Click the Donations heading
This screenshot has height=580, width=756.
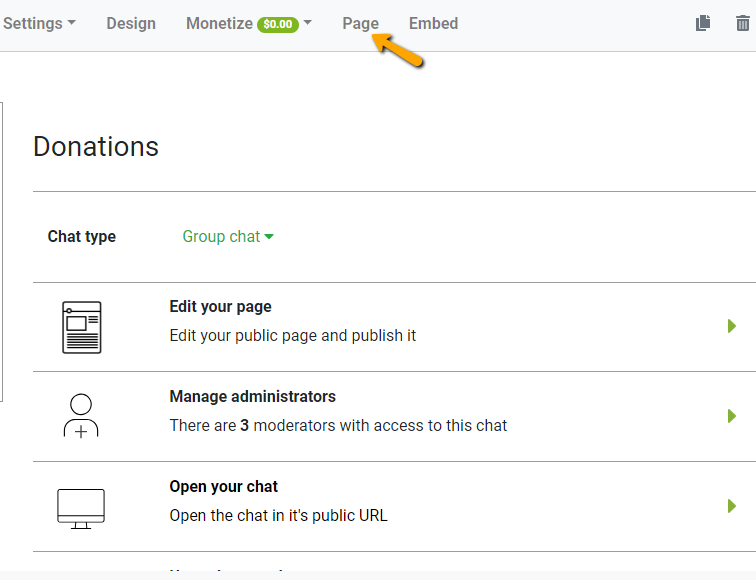click(x=96, y=147)
